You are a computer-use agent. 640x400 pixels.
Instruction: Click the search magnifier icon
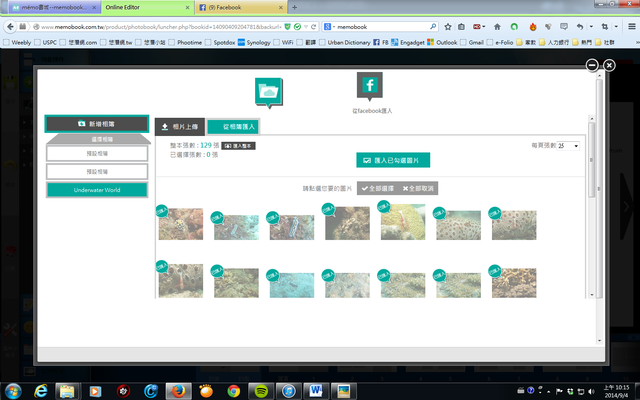(x=433, y=27)
